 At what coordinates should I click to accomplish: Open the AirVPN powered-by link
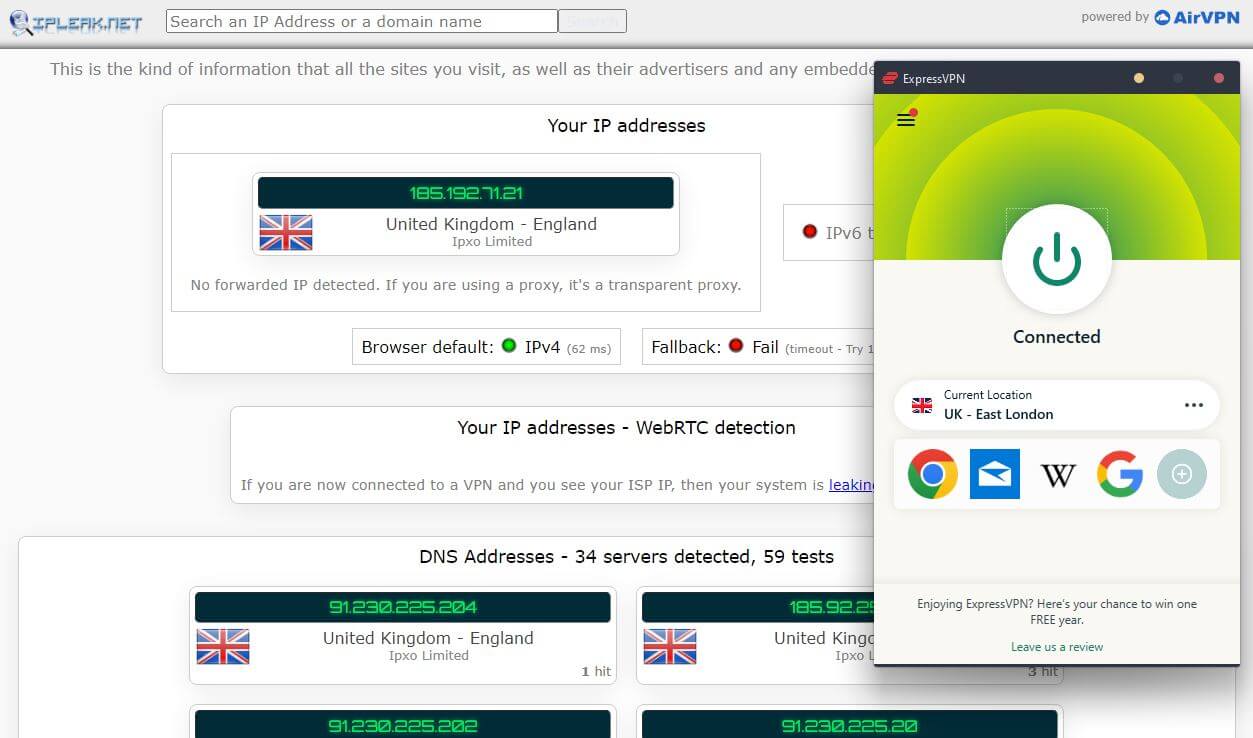pyautogui.click(x=1196, y=17)
